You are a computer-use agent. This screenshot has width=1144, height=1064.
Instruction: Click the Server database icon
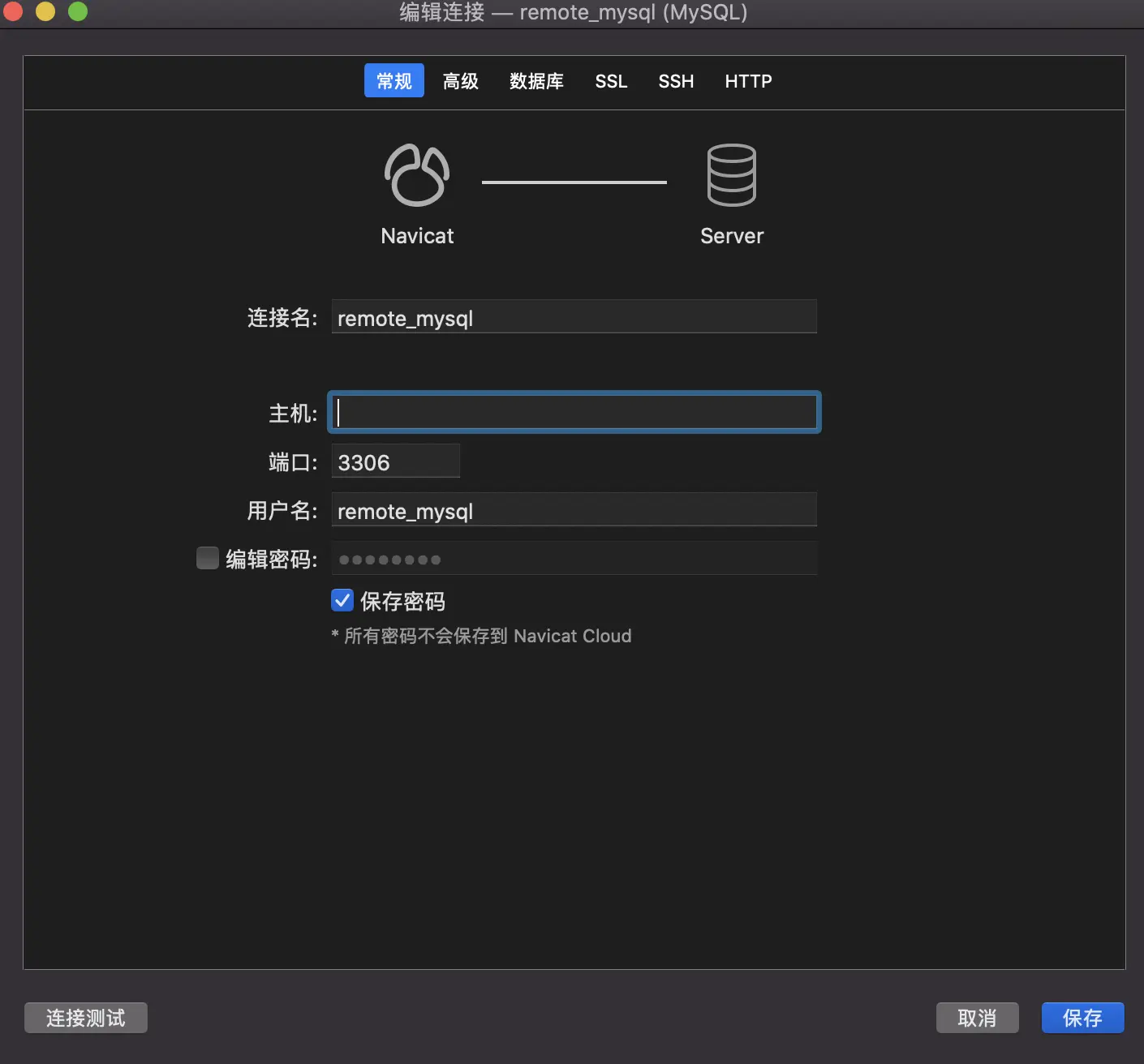pyautogui.click(x=732, y=175)
